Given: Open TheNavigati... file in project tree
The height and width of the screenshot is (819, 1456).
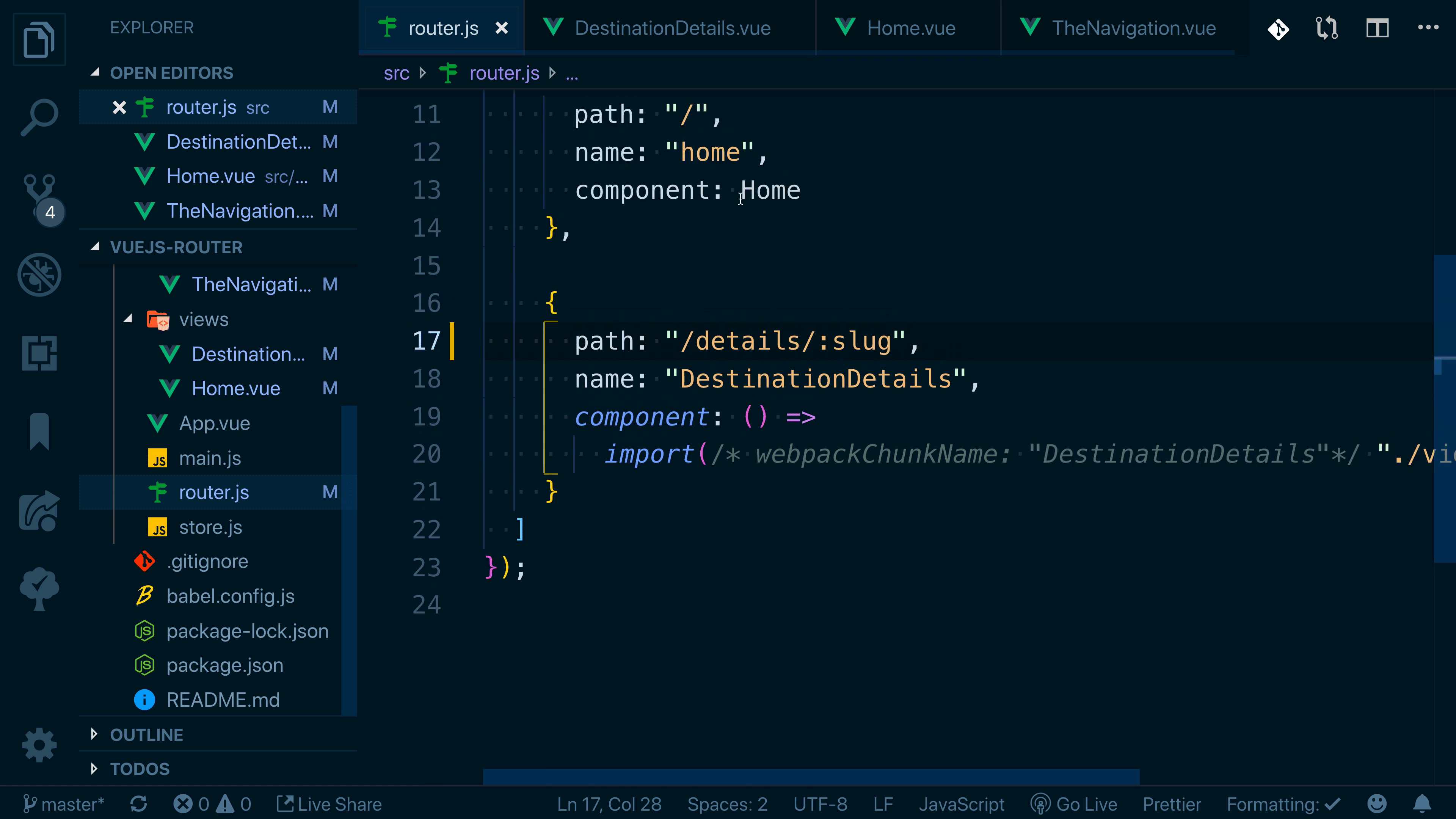Looking at the screenshot, I should [218, 284].
